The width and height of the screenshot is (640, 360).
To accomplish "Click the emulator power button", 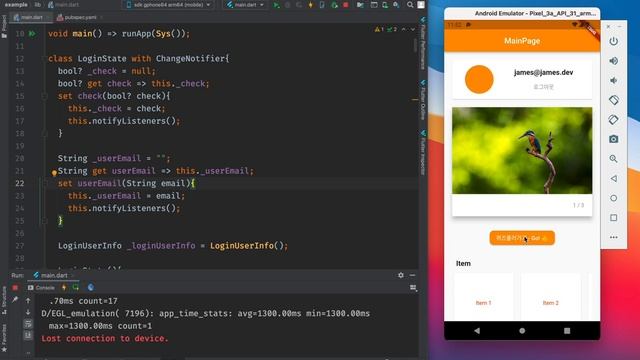I will pyautogui.click(x=613, y=41).
